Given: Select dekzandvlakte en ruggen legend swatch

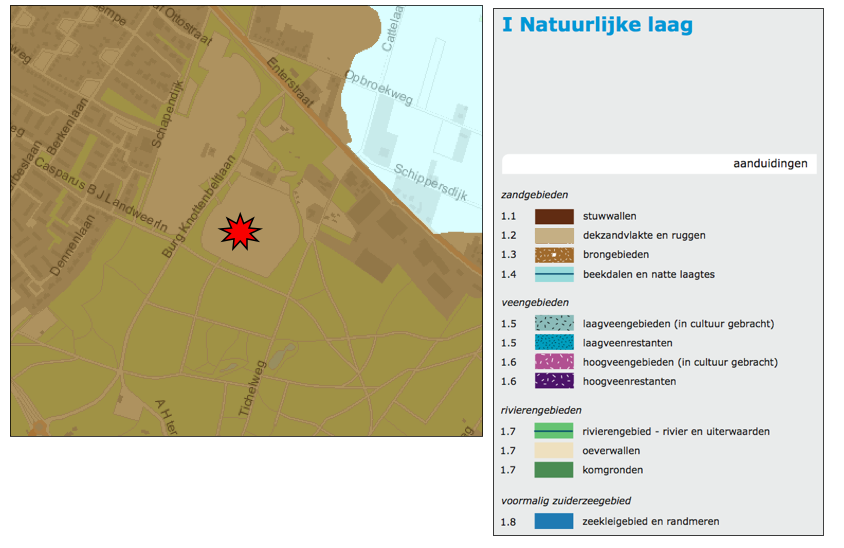Looking at the screenshot, I should (553, 235).
